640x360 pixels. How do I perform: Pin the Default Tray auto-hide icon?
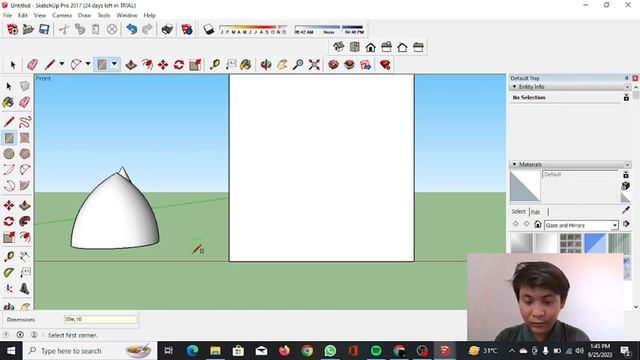[x=627, y=78]
